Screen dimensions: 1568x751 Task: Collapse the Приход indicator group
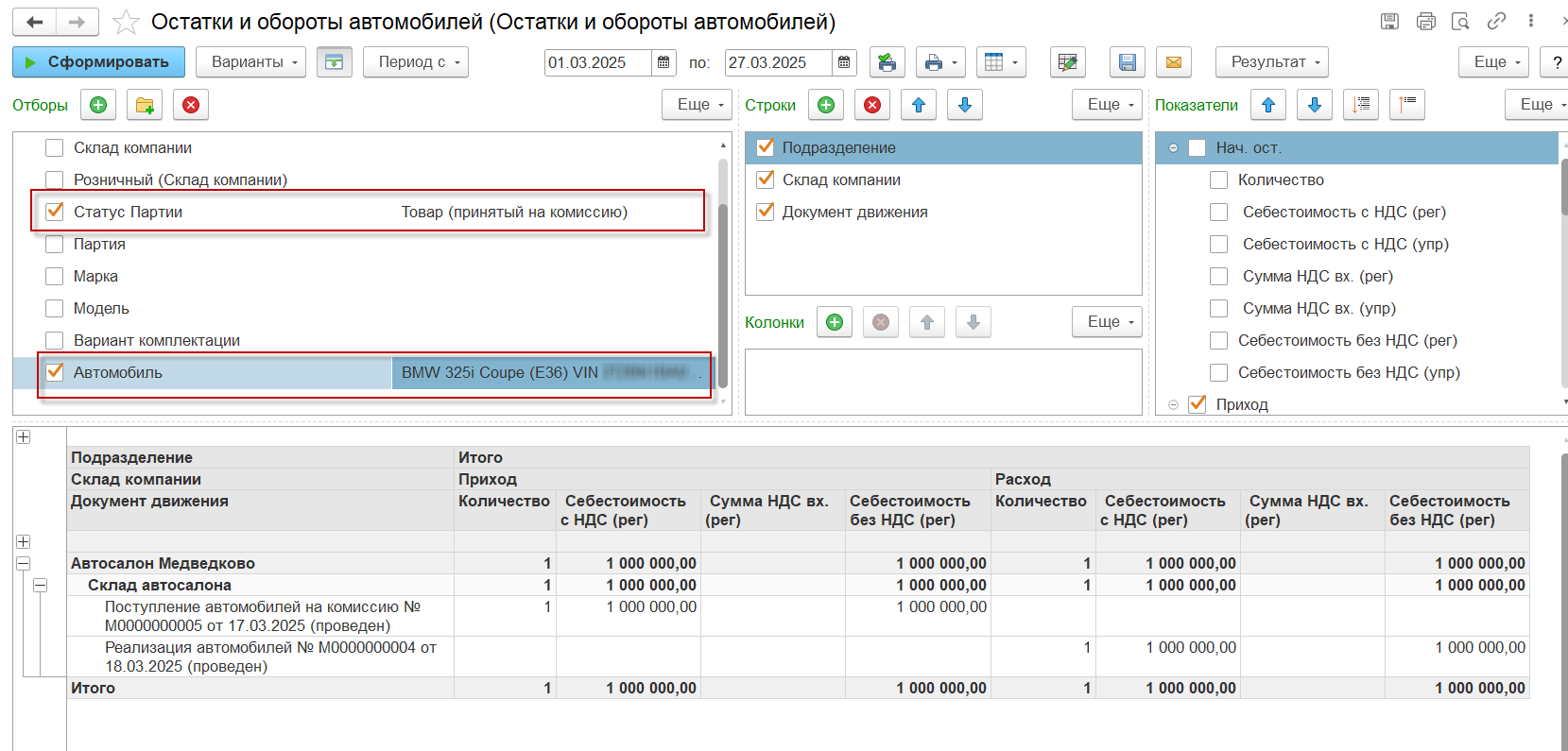click(1173, 404)
